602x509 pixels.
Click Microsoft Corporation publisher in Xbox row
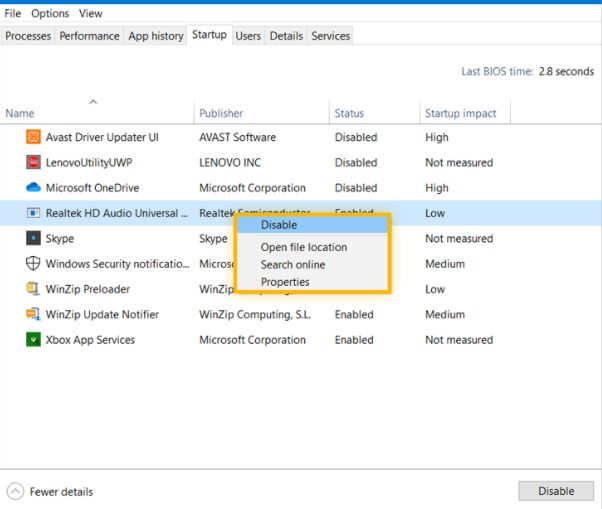[252, 340]
